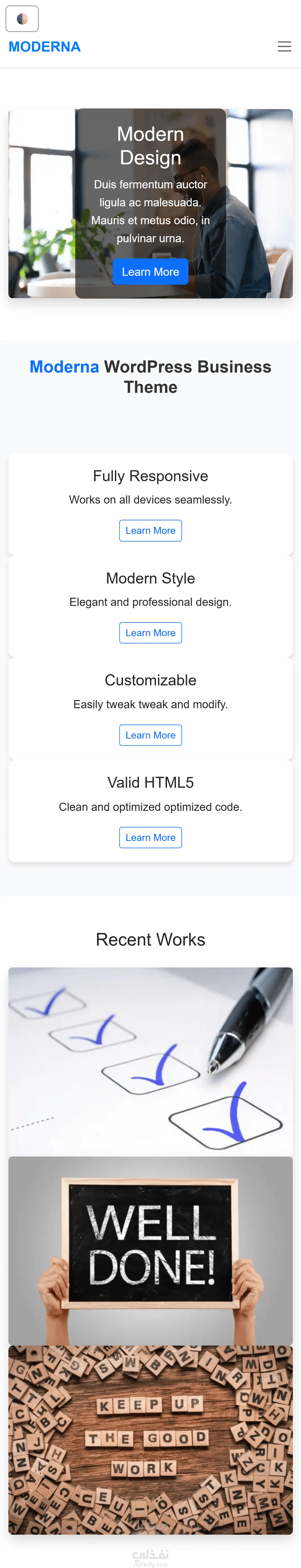
Task: Click the Recent Works section heading
Action: point(150,940)
